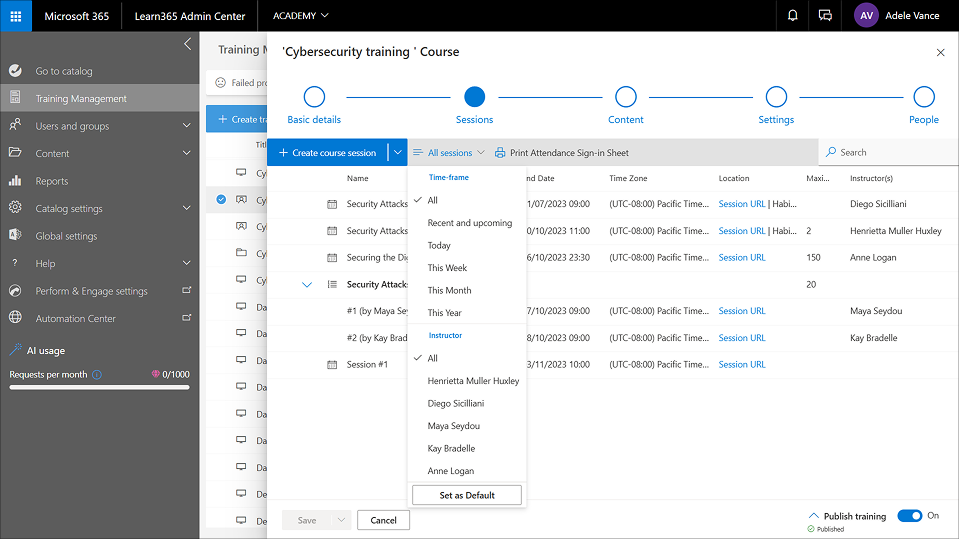Click the Requests per month info icon
This screenshot has height=539, width=959.
(97, 374)
